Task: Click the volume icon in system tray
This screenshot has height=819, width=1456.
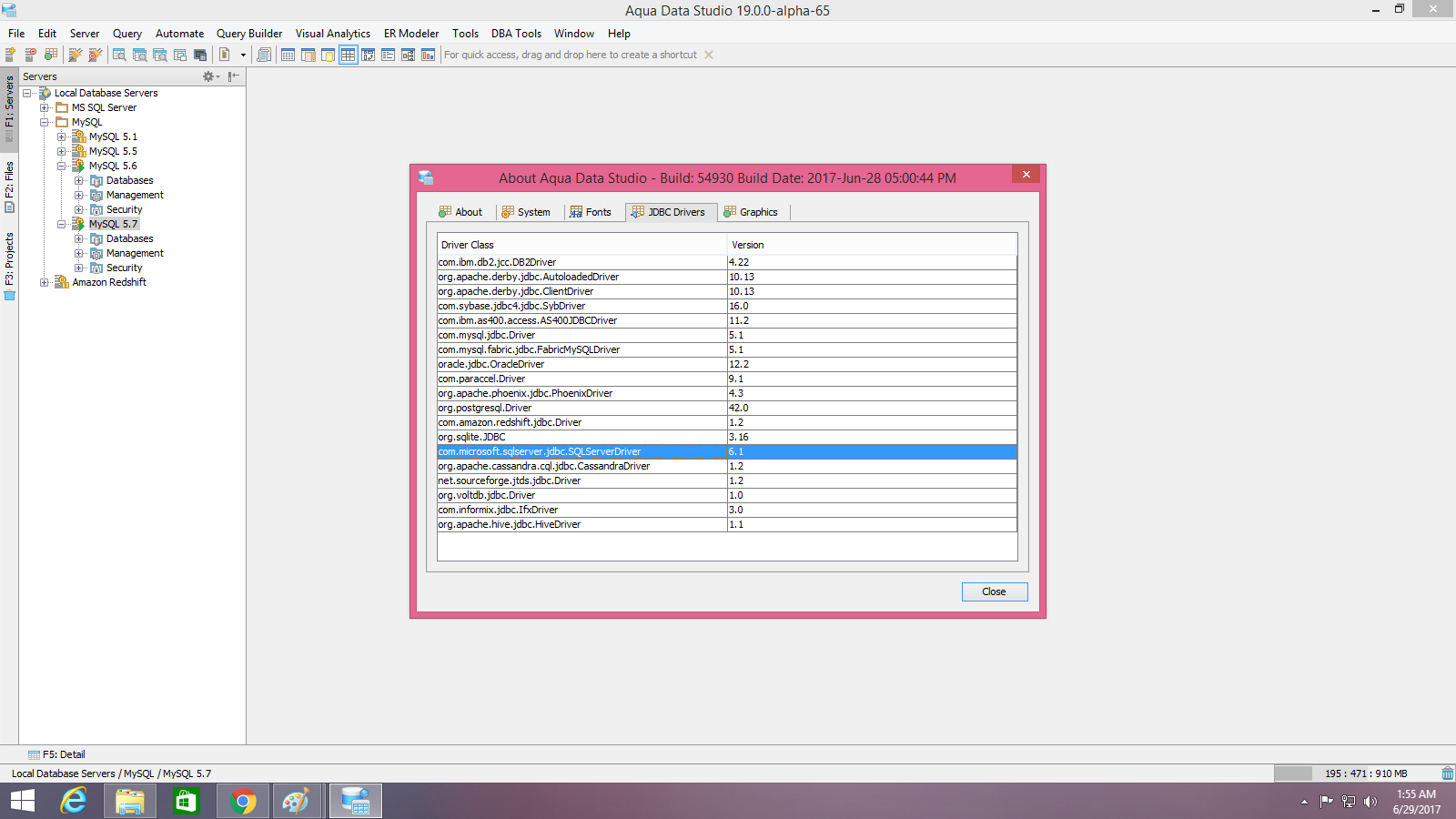Action: [x=1370, y=802]
